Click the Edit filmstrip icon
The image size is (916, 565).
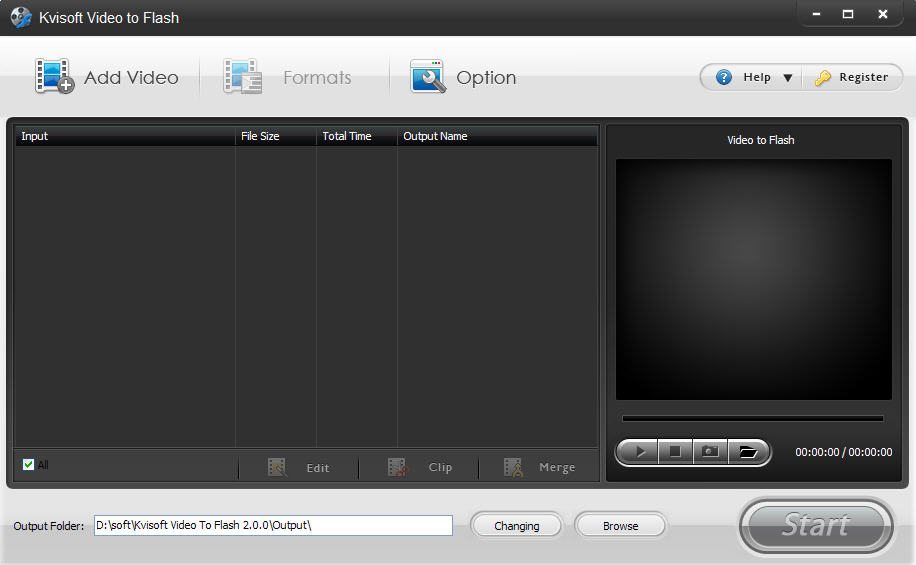277,467
